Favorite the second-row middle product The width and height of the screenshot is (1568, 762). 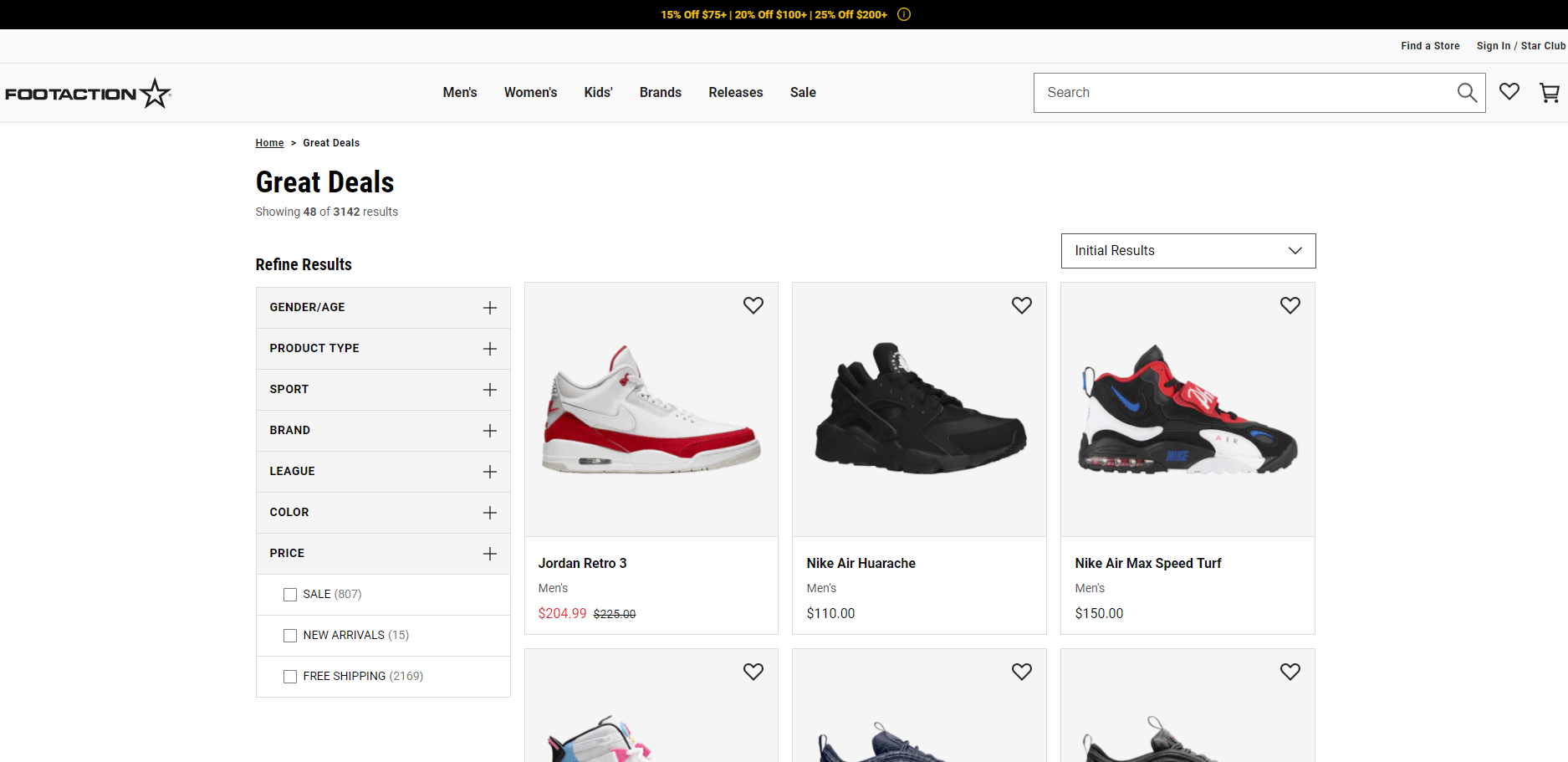tap(1022, 672)
